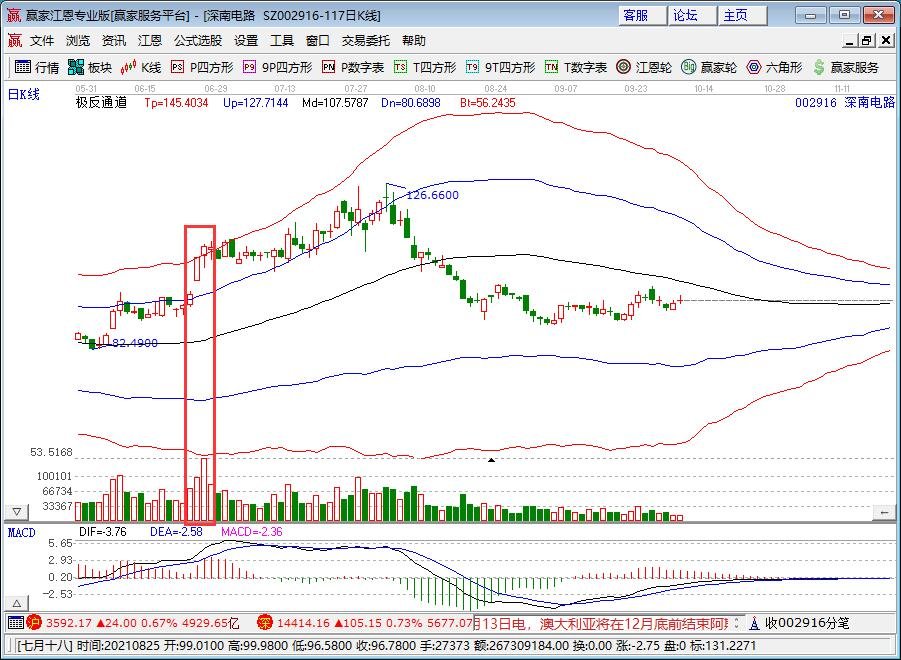Click the 主页 homepage button
The height and width of the screenshot is (660, 901).
pyautogui.click(x=736, y=15)
